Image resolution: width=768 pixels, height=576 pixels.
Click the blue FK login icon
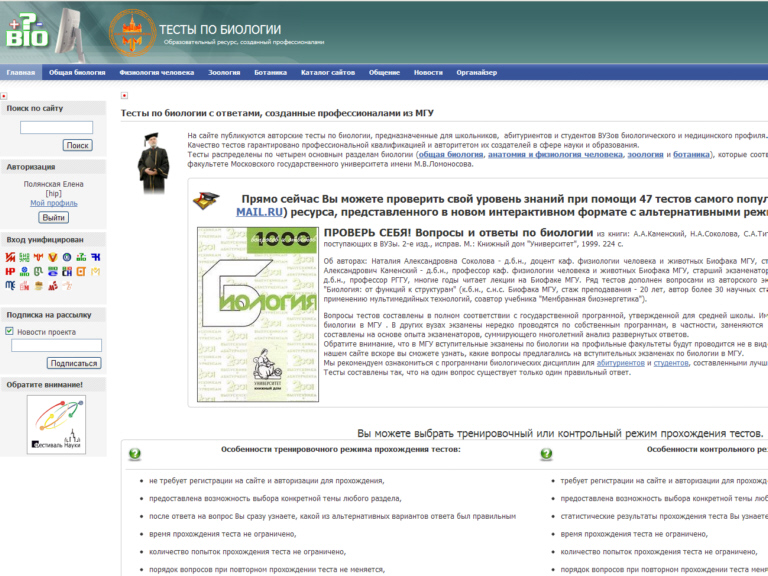[96, 257]
